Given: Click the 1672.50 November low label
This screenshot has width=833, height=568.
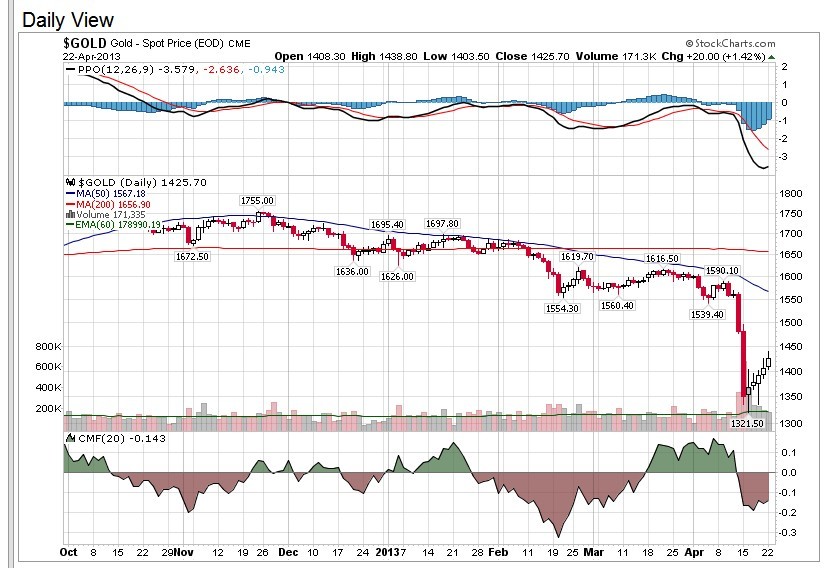Looking at the screenshot, I should click(x=191, y=257).
